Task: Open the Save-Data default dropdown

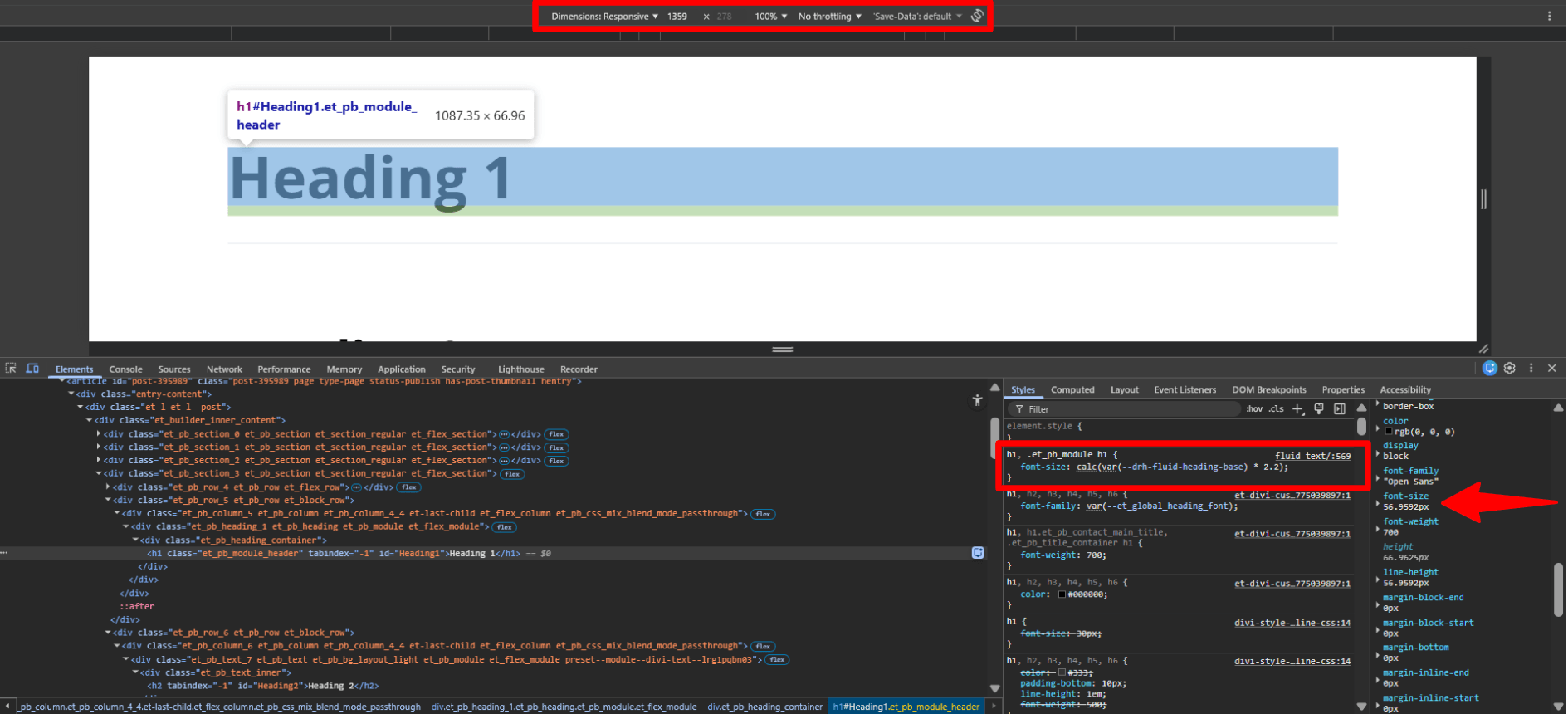Action: click(917, 17)
